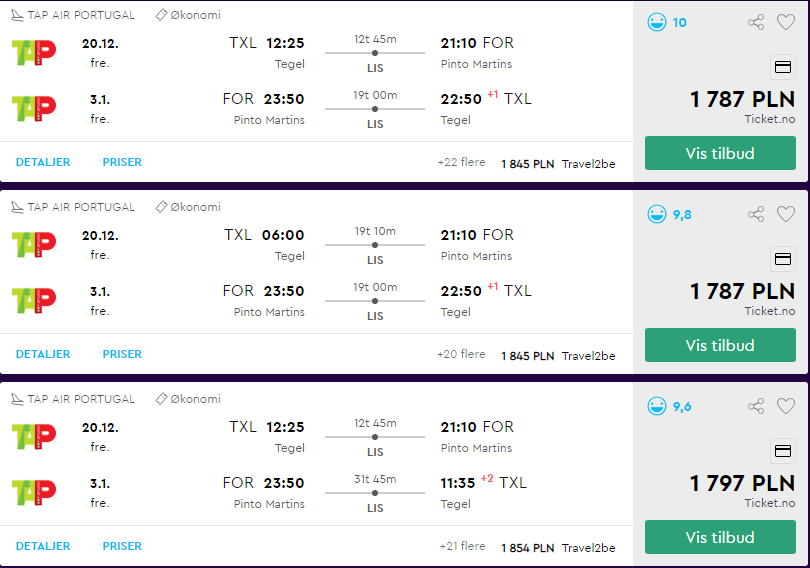810x568 pixels.
Task: Expand +20 flere price options
Action: coord(461,354)
